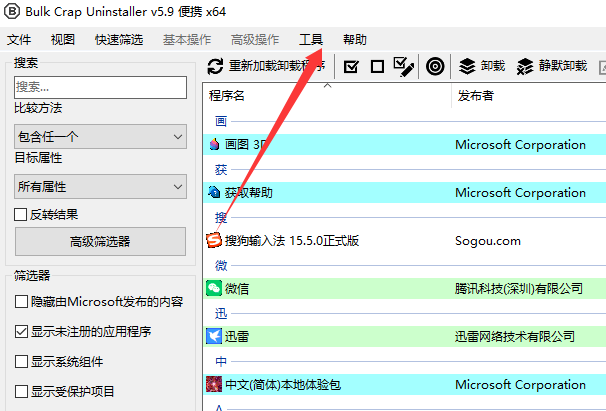Screen dimensions: 606x411
Task: Uncheck 显示未注册的应用程序 checkbox
Action: [21, 331]
